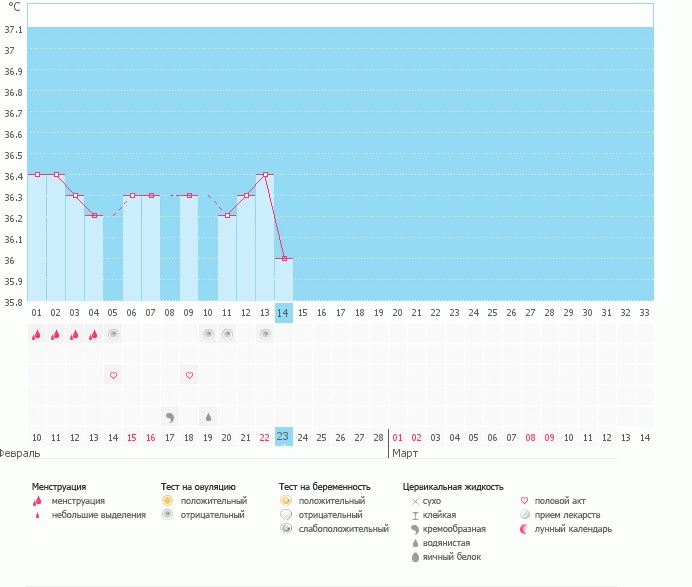
Task: Select the 36.4 temperature point on day 13
Action: pyautogui.click(x=265, y=175)
